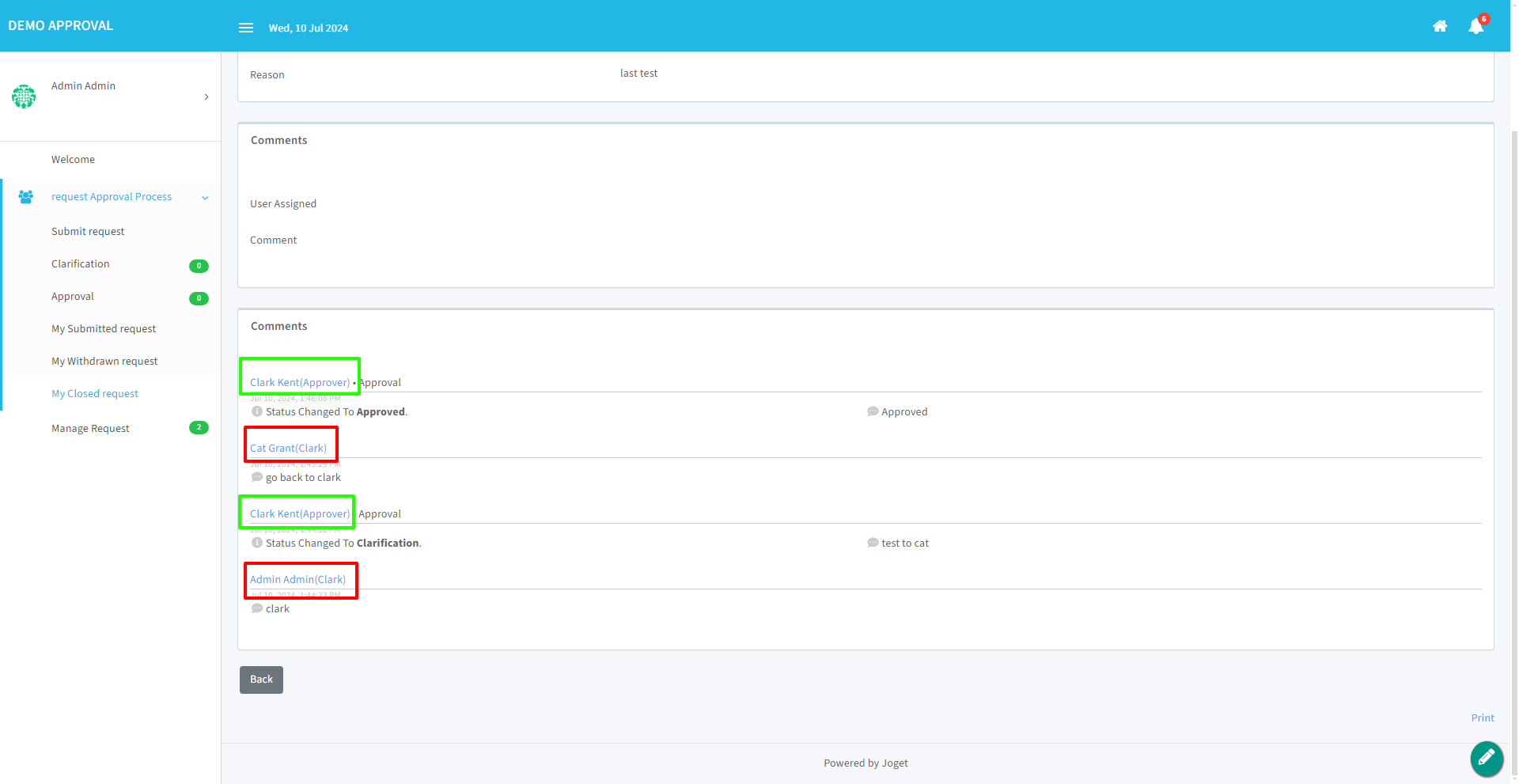Open Clark Kent(Approver) link above Clarification status
Image resolution: width=1519 pixels, height=784 pixels.
300,513
